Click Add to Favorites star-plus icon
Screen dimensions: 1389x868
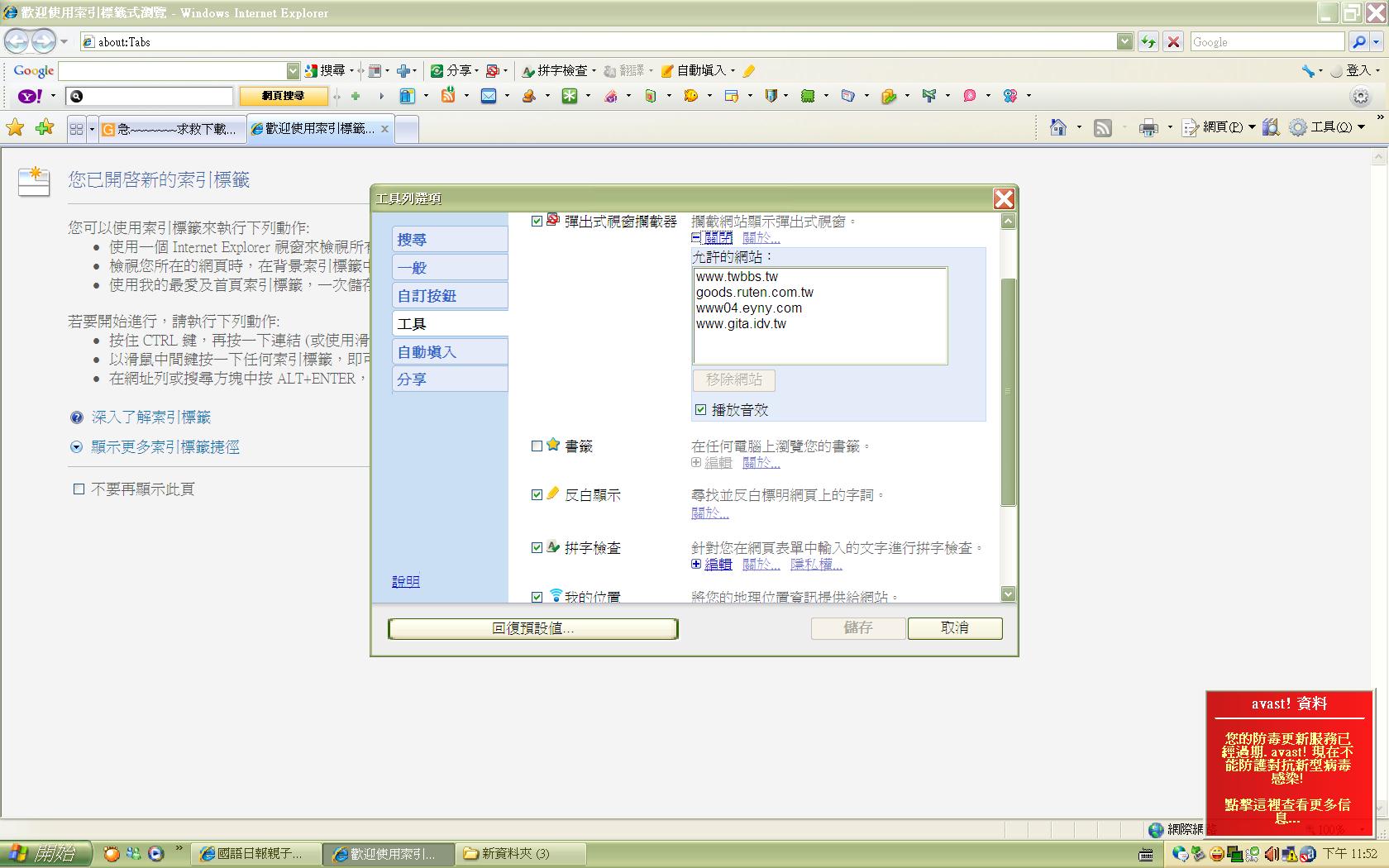(45, 127)
